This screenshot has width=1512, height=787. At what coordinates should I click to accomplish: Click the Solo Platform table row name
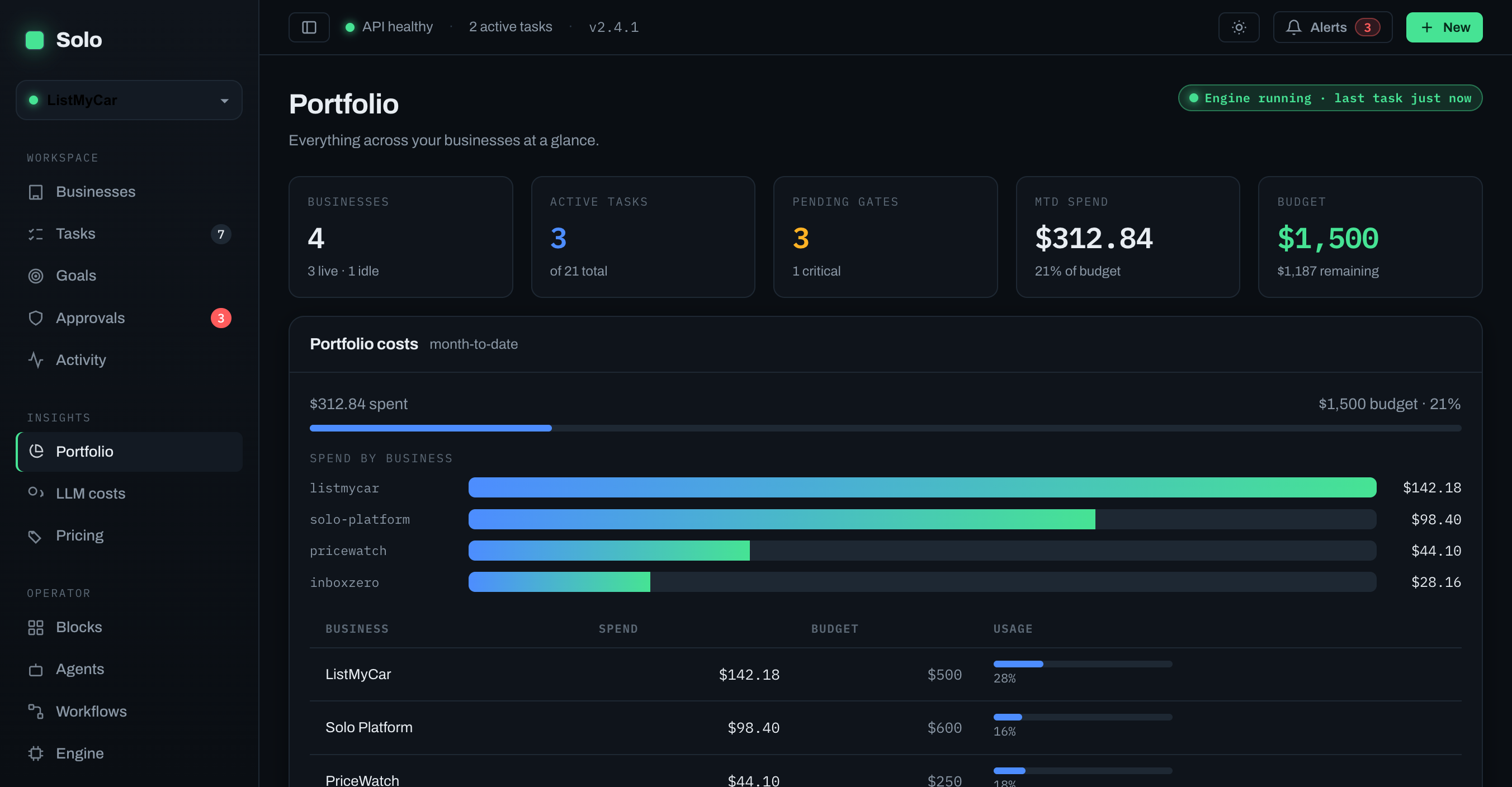point(368,728)
